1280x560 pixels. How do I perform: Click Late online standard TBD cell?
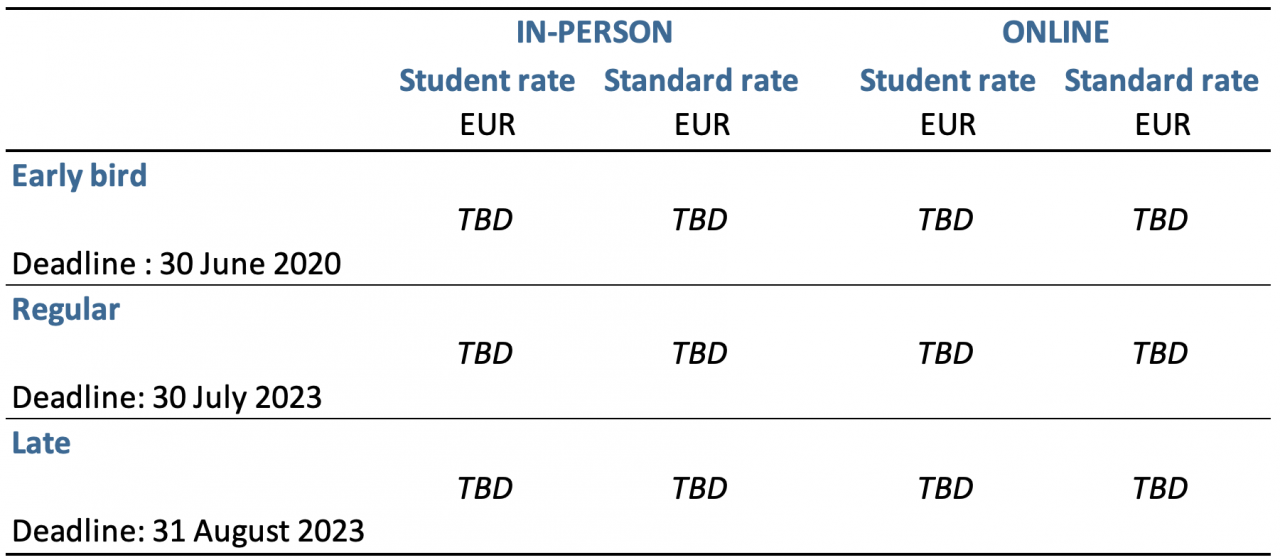click(1160, 488)
